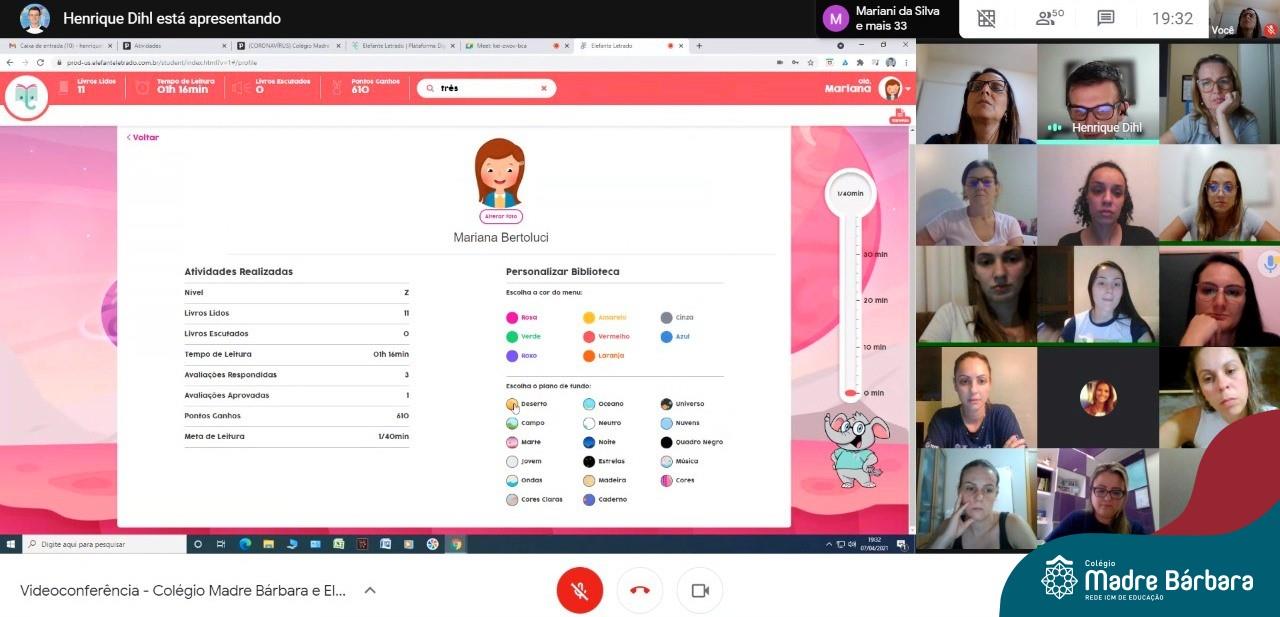This screenshot has width=1280, height=617.
Task: Expand the meeting details chevron
Action: click(x=370, y=590)
